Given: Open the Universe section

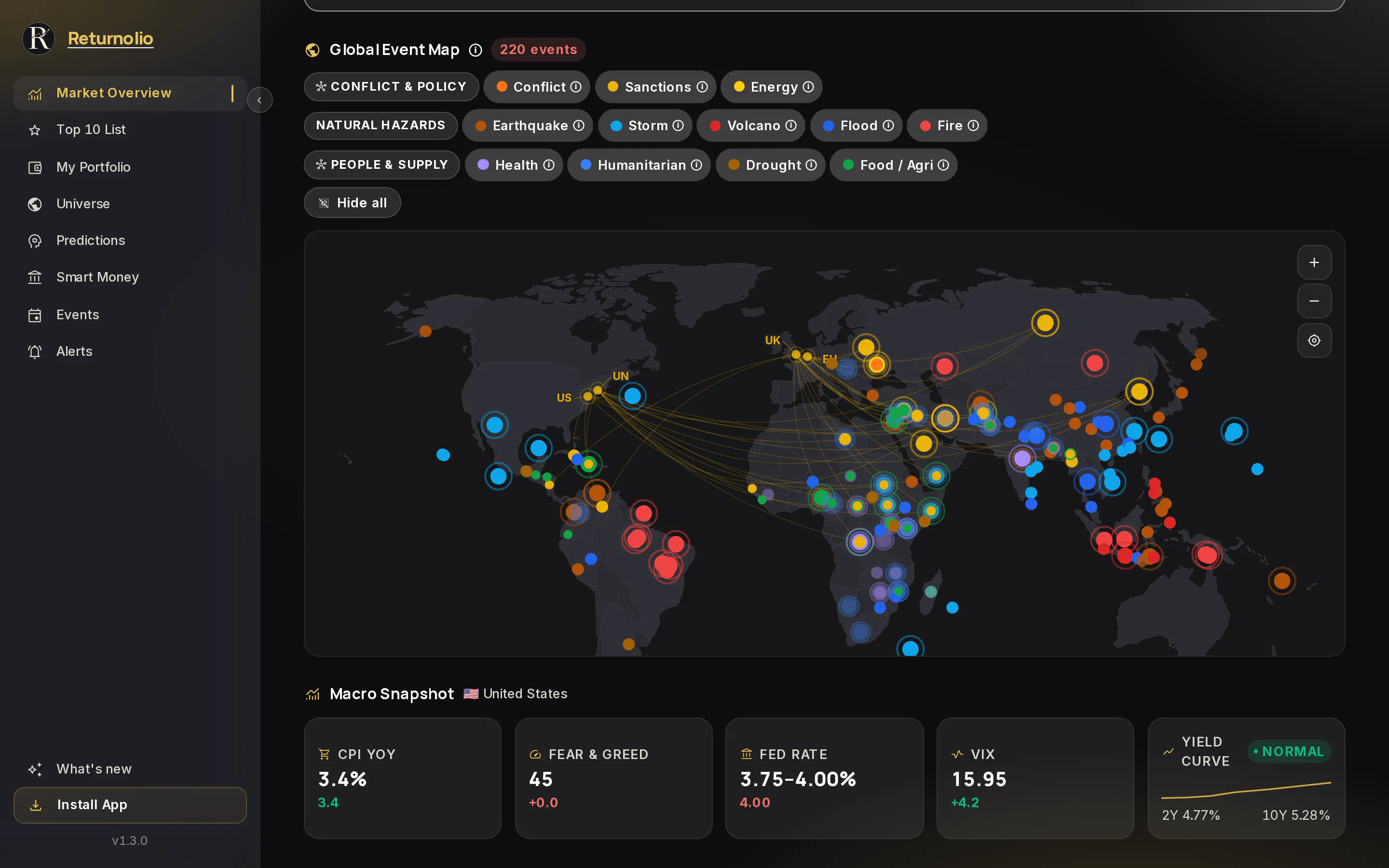Looking at the screenshot, I should click(130, 204).
